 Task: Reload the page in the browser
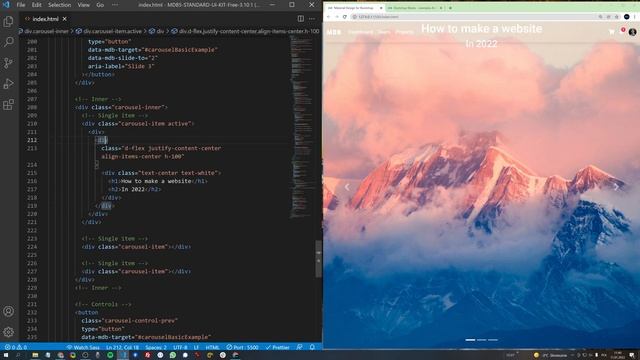pos(345,17)
